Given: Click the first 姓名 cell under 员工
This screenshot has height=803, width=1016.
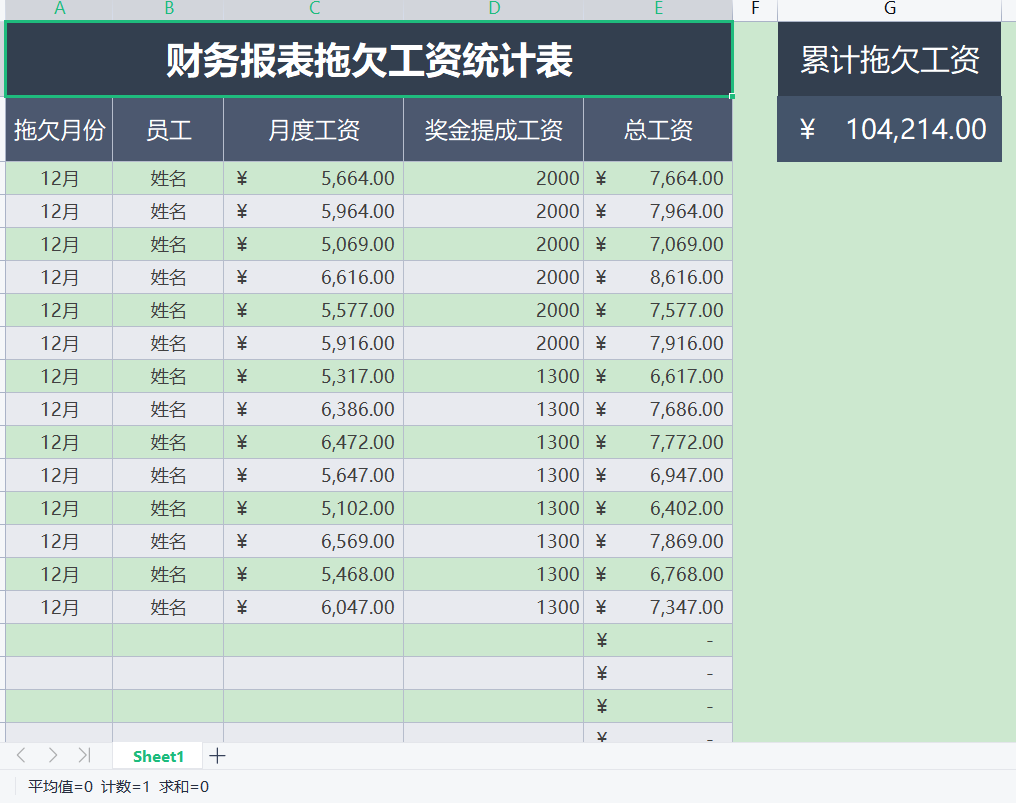Looking at the screenshot, I should click(168, 178).
